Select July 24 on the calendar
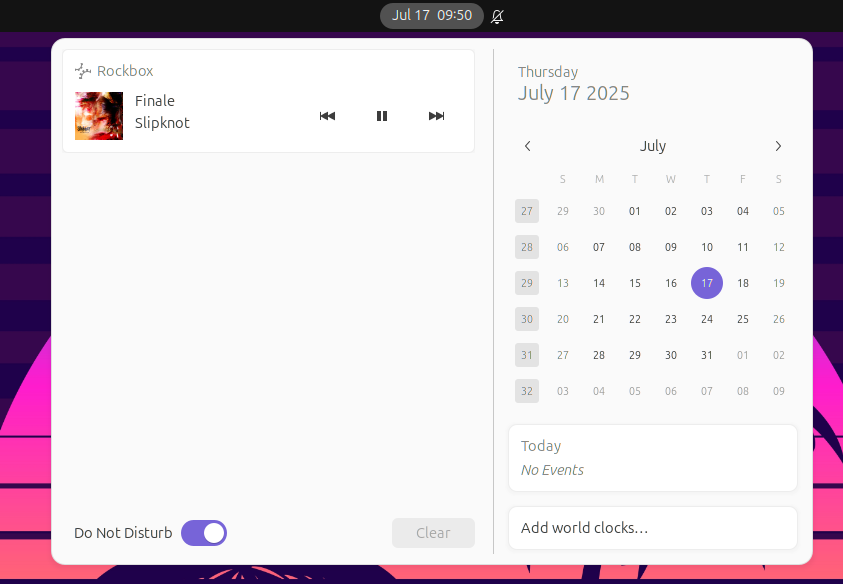The image size is (843, 584). tap(707, 319)
